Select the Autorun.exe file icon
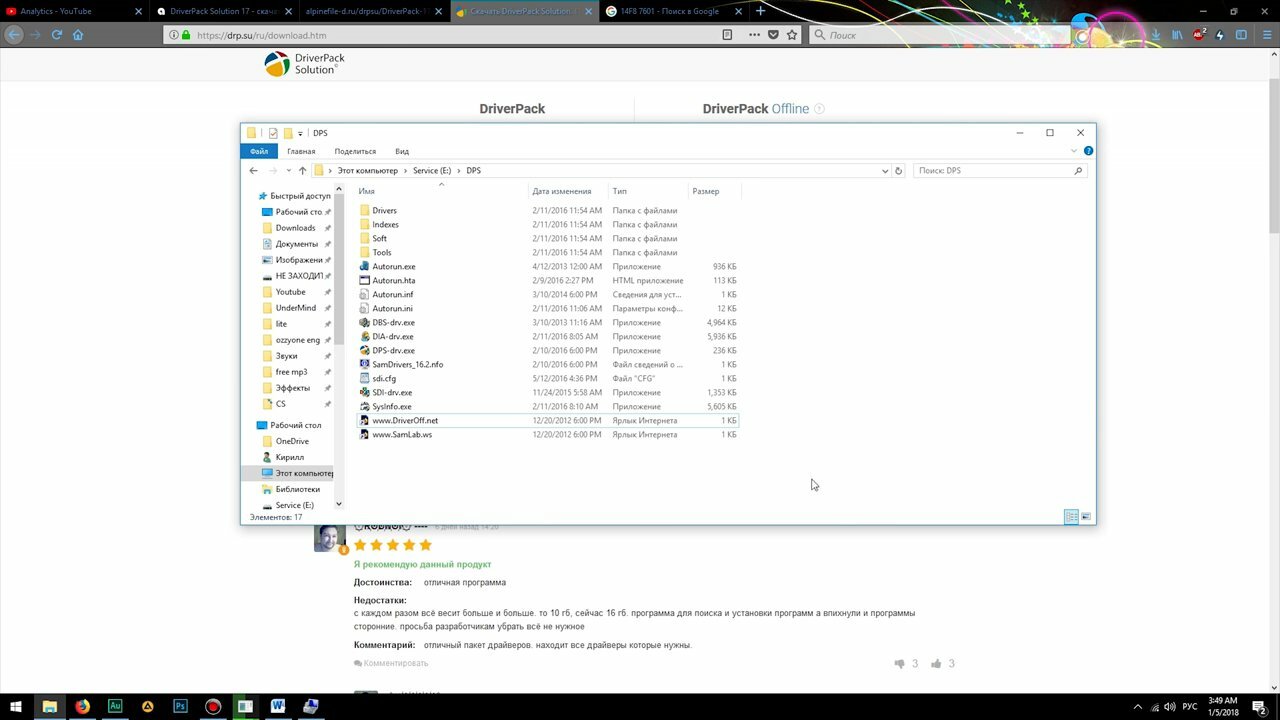1280x720 pixels. [365, 267]
